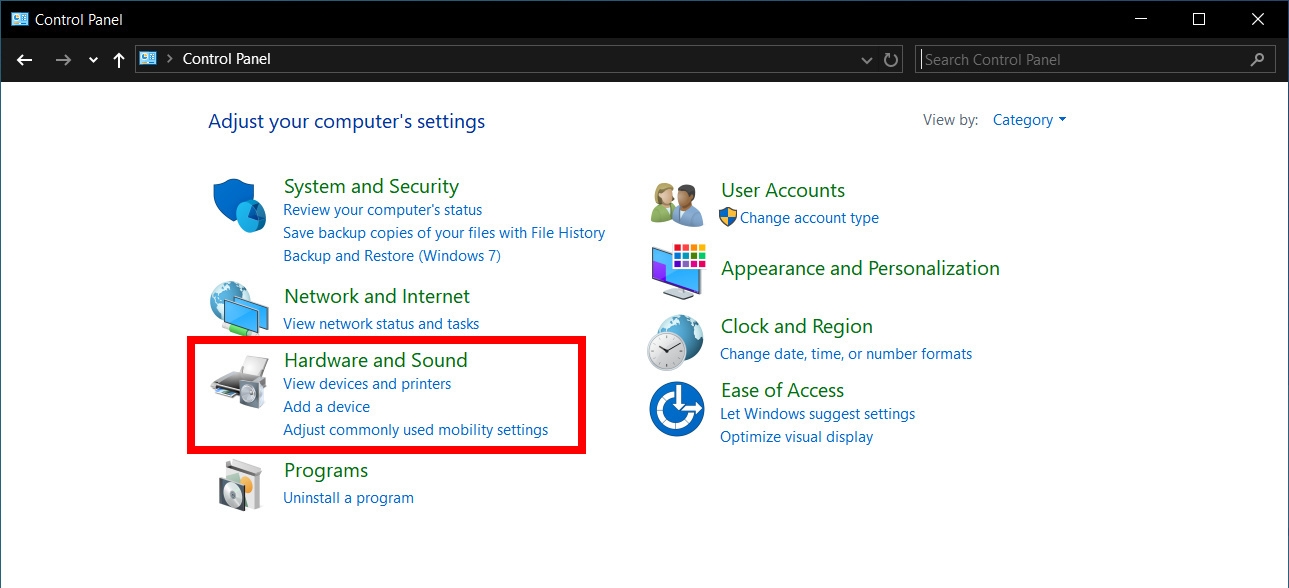Open the System and Security shield icon
Image resolution: width=1289 pixels, height=588 pixels.
[240, 205]
